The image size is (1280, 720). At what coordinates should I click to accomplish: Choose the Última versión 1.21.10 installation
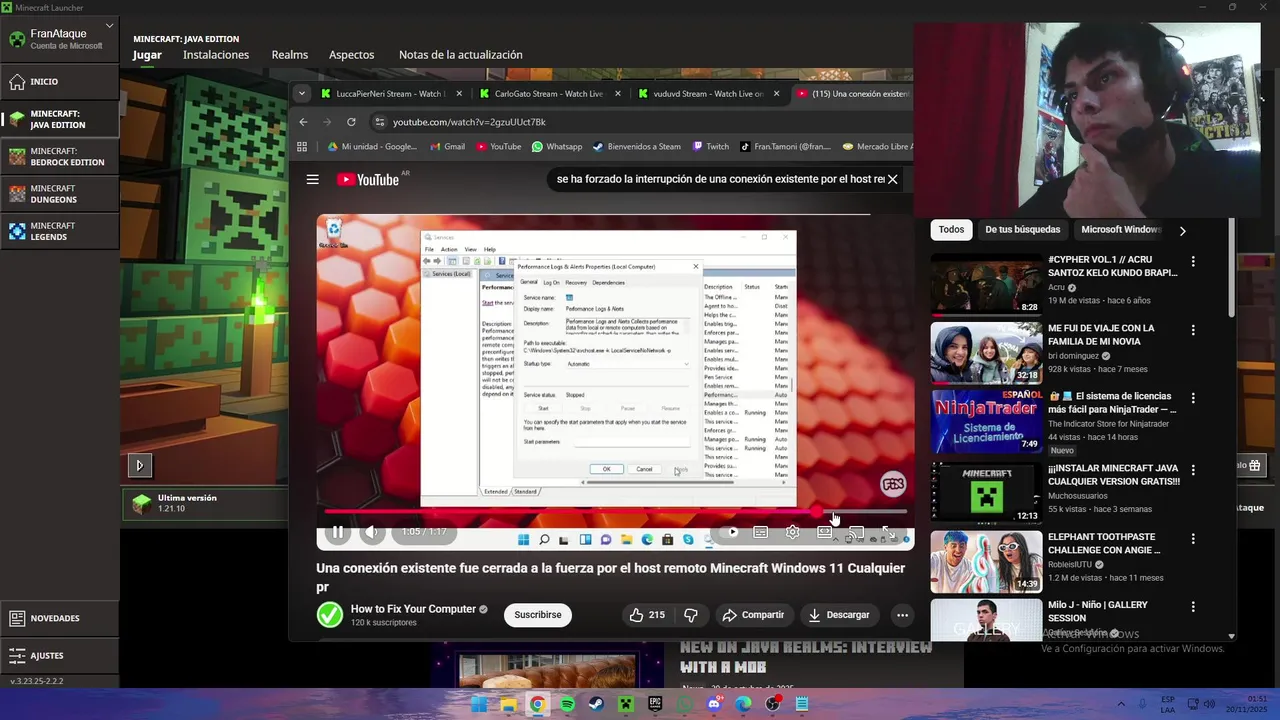pos(205,503)
